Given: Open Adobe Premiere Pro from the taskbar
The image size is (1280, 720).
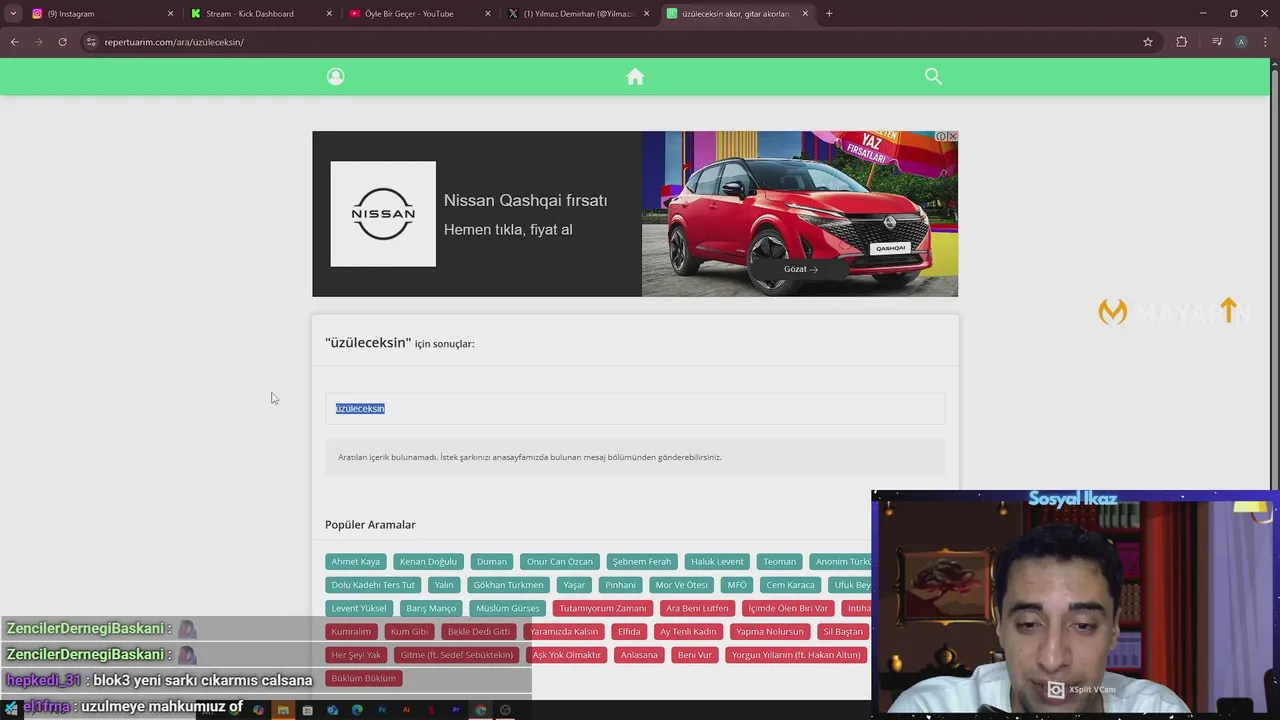Looking at the screenshot, I should (456, 710).
